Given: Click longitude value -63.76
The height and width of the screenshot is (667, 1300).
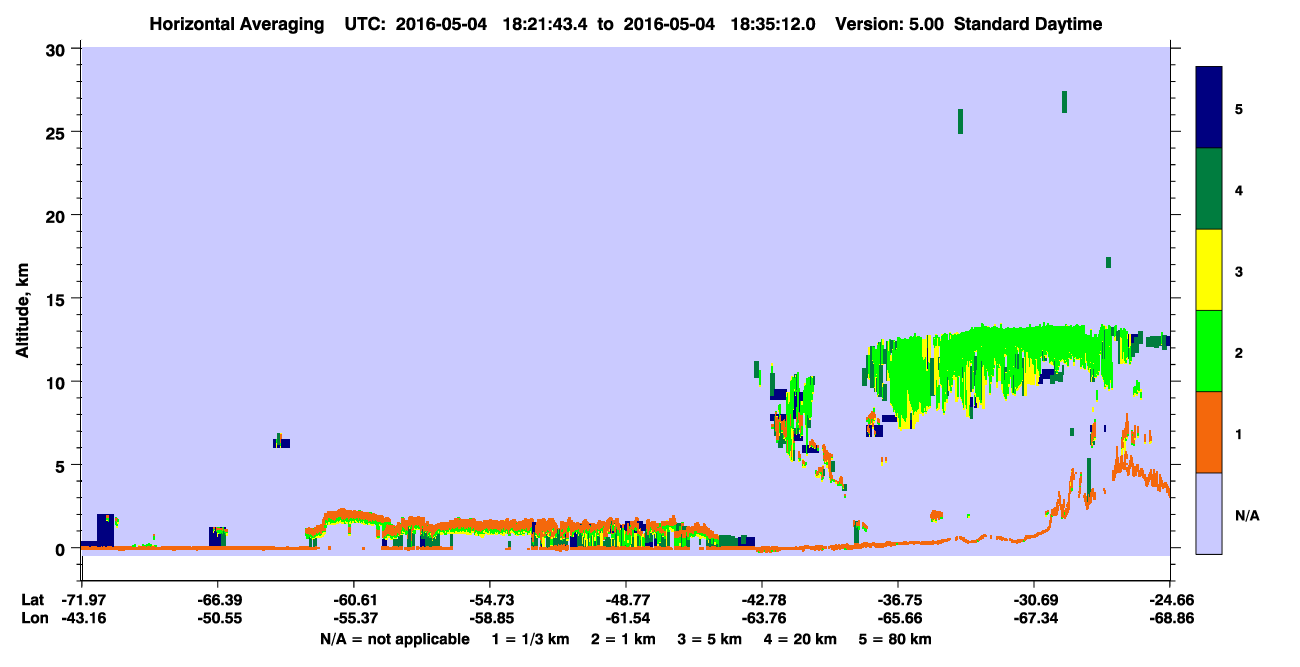Looking at the screenshot, I should 762,618.
